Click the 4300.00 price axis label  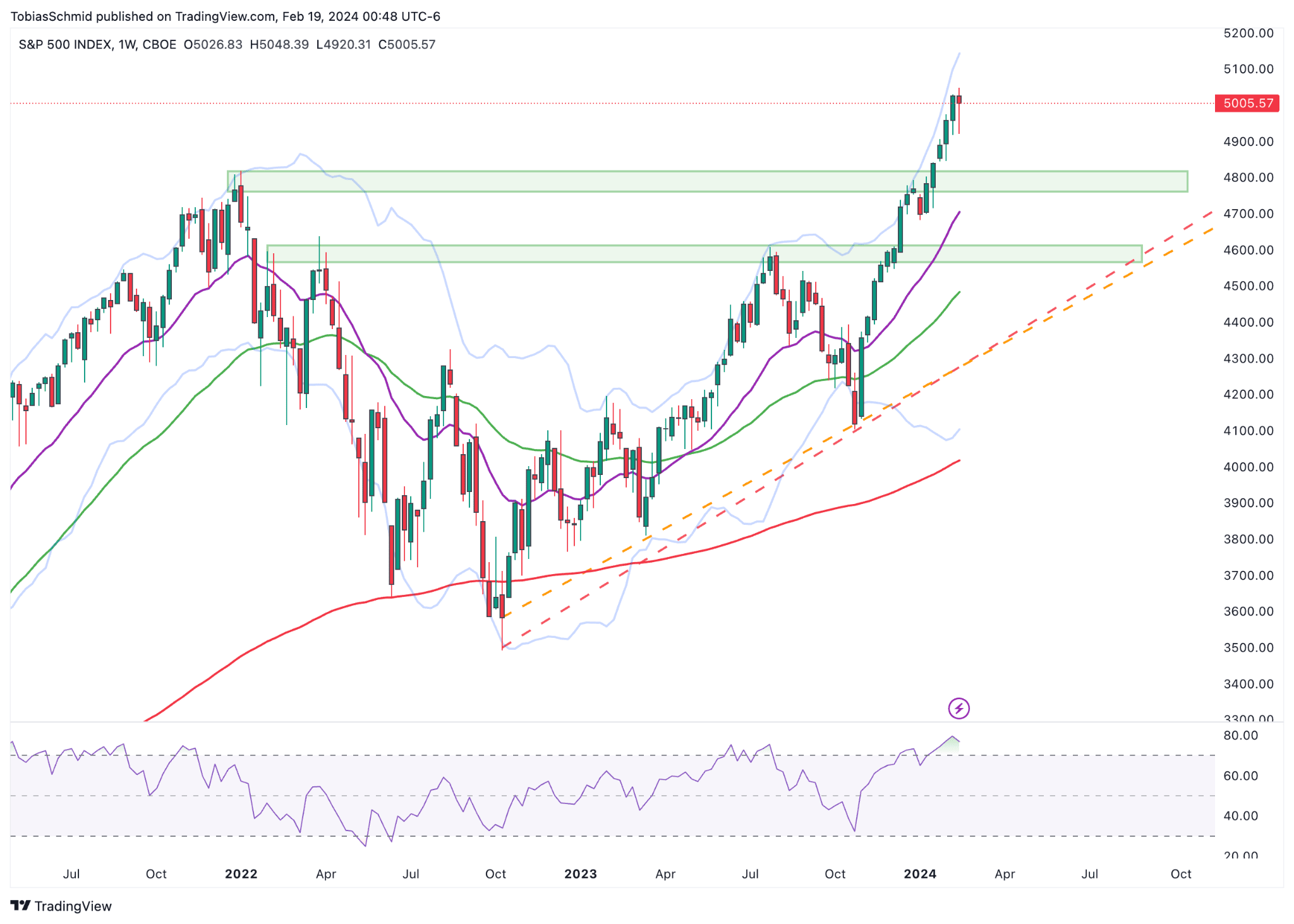(x=1249, y=359)
